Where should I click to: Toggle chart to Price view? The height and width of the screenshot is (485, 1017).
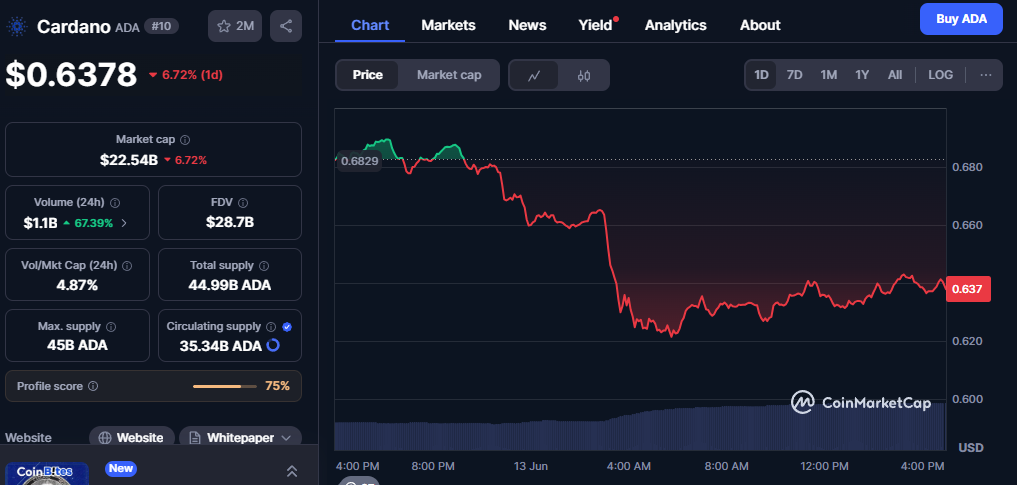point(368,75)
